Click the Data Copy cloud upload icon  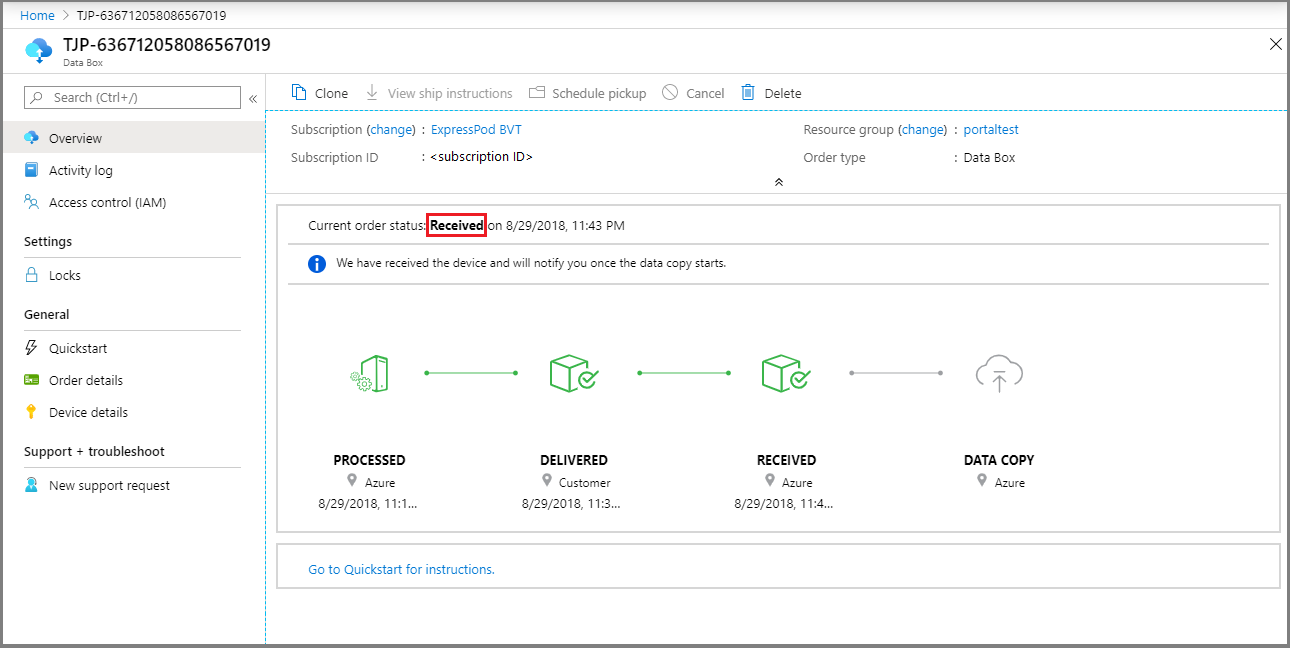click(x=999, y=374)
